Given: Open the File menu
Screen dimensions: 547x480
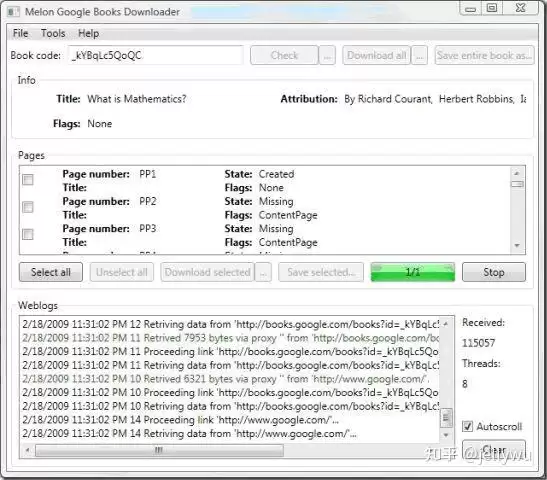Looking at the screenshot, I should [x=21, y=33].
